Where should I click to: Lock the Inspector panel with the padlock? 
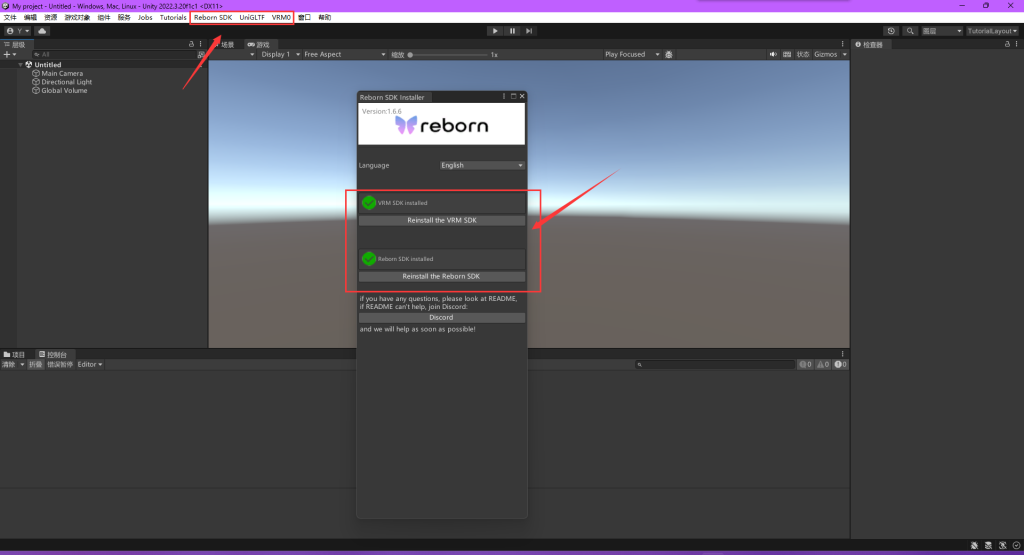coord(1004,44)
